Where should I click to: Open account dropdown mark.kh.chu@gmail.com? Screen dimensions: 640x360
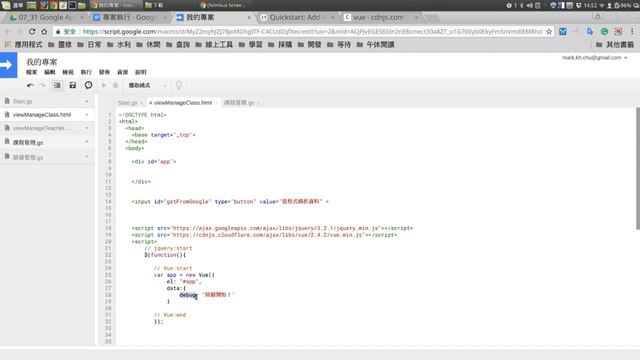tap(594, 58)
